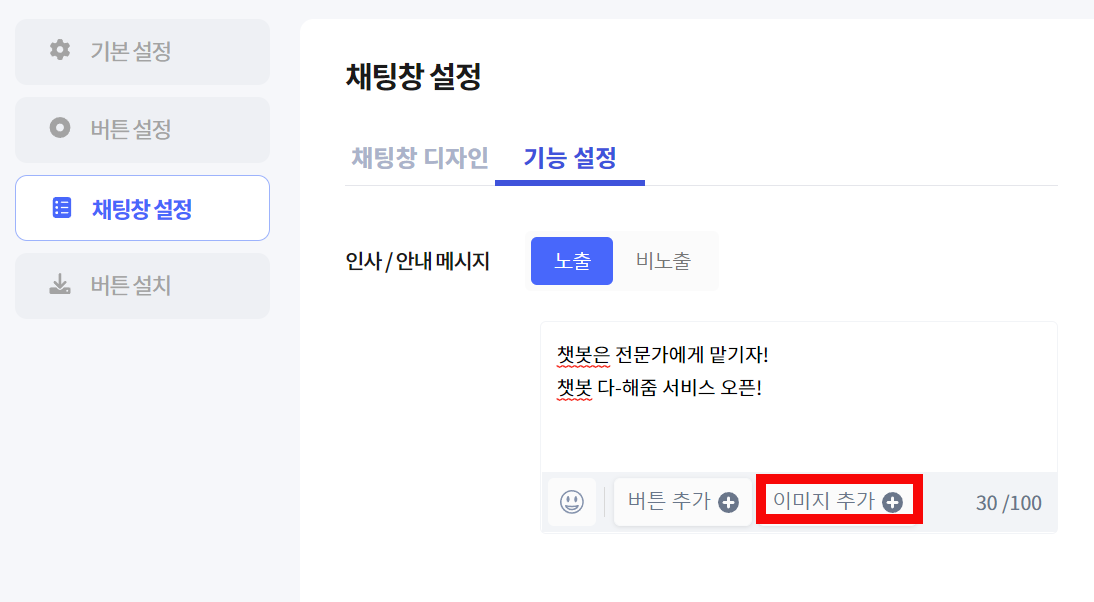Click the download icon beside 버튼 설치
Viewport: 1094px width, 602px height.
(60, 285)
